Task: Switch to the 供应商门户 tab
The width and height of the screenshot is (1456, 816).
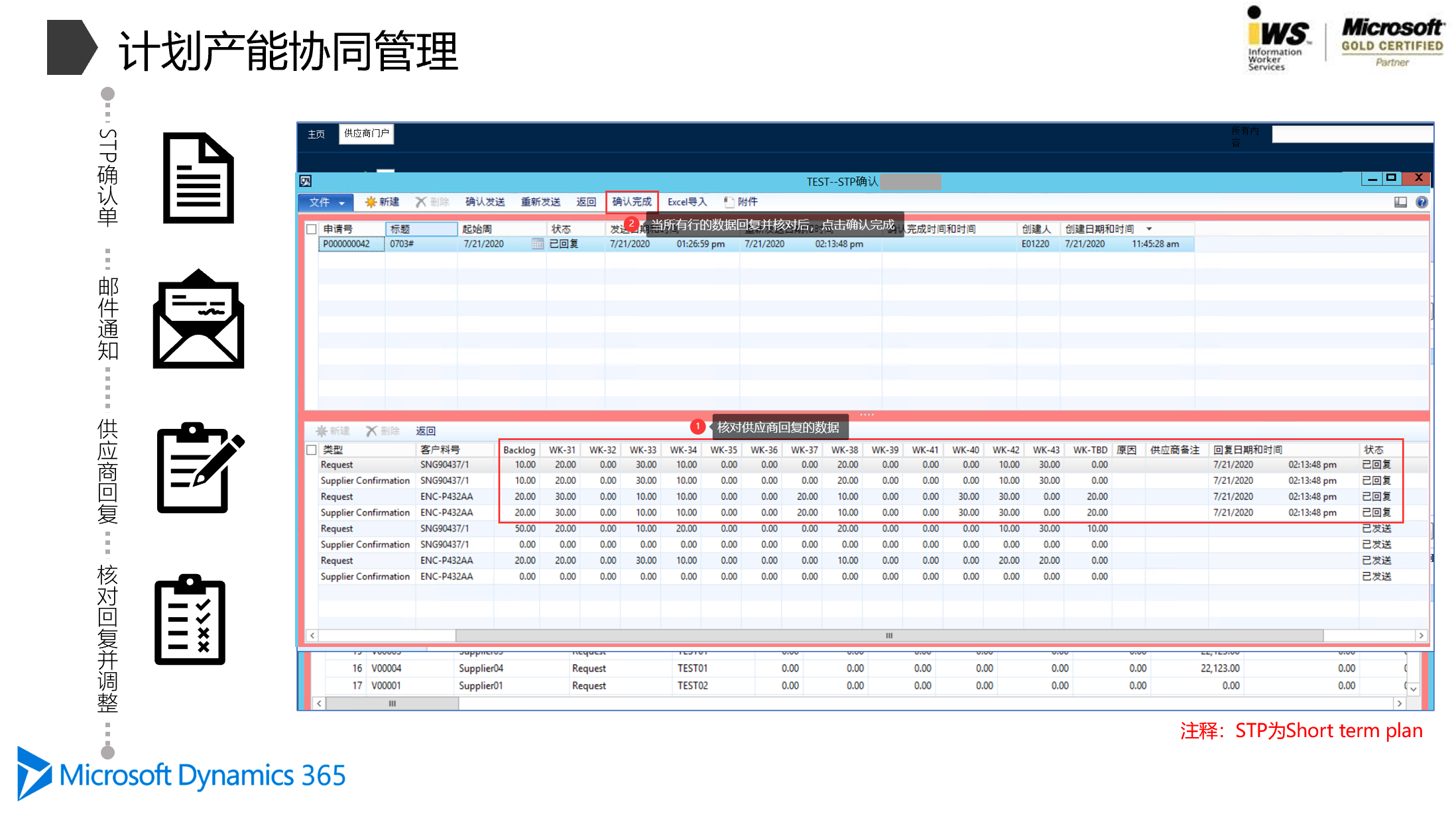Action: point(366,134)
